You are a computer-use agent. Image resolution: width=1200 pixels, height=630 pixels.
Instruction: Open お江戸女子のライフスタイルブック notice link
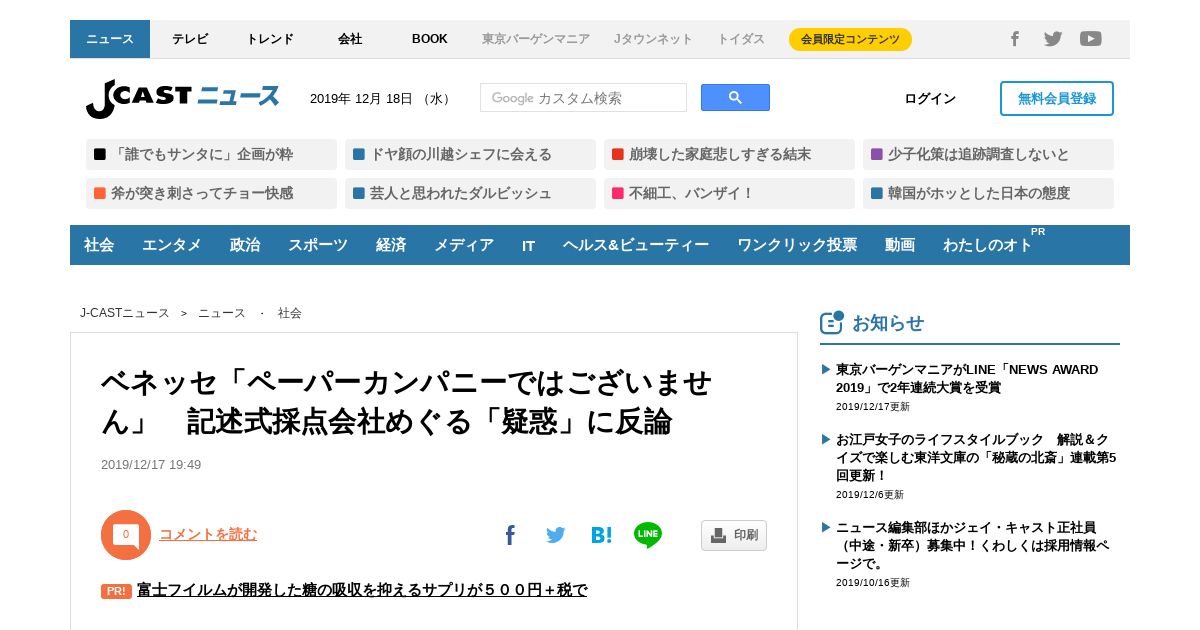pos(976,457)
